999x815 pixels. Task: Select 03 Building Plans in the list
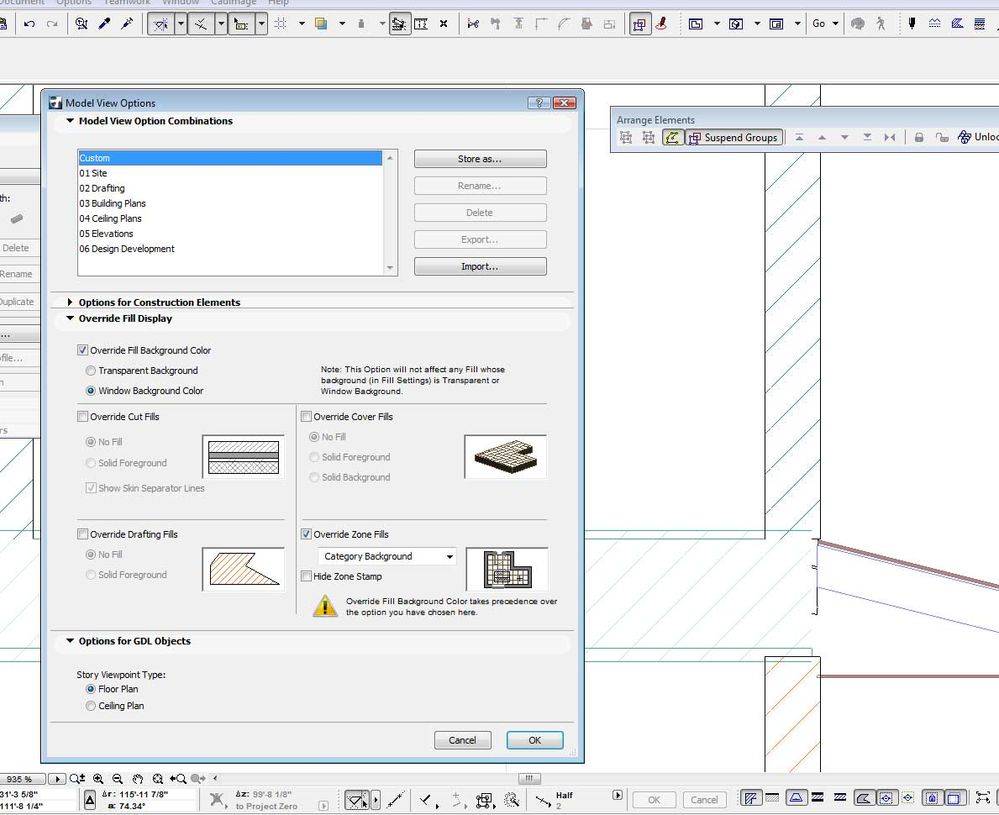coord(113,204)
